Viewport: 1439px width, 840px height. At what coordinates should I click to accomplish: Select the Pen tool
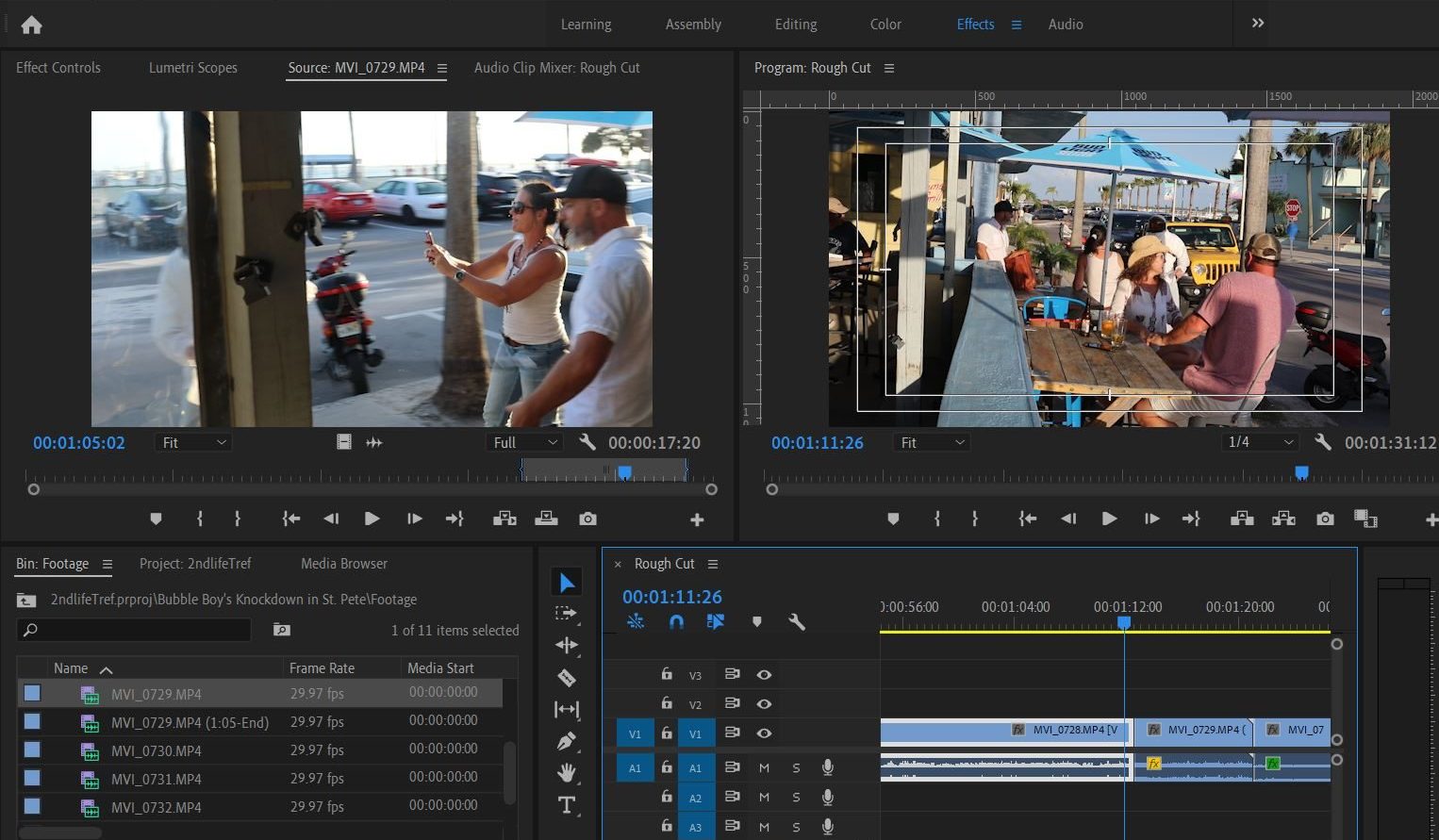567,741
